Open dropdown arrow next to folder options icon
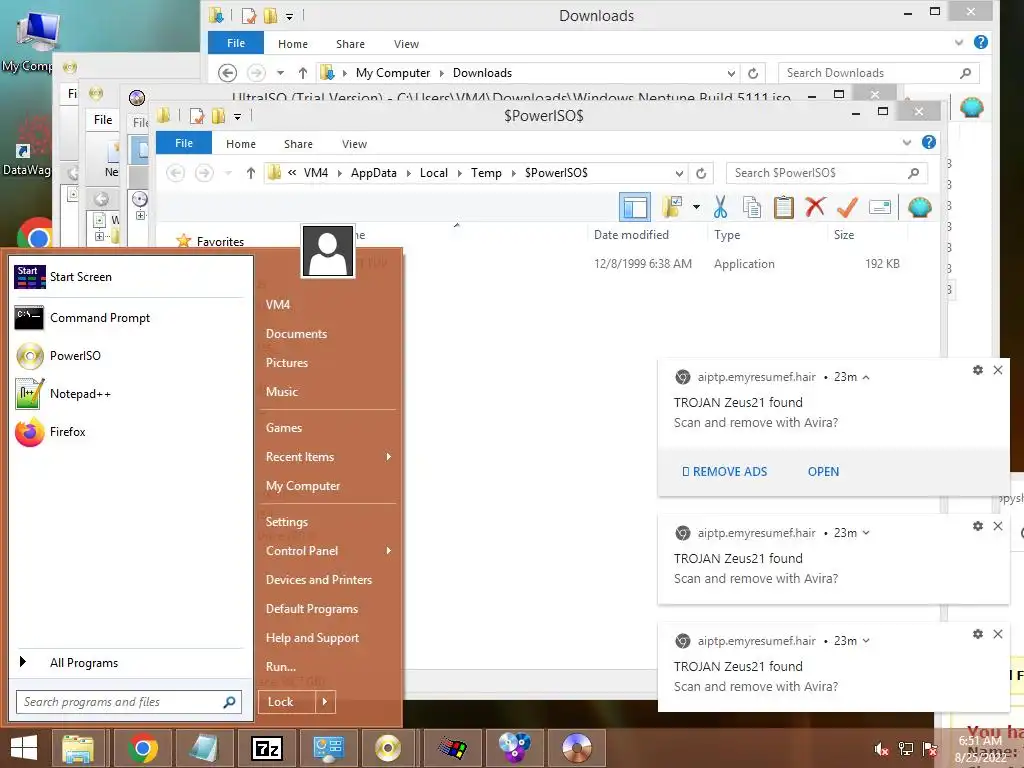This screenshot has height=768, width=1024. click(696, 208)
